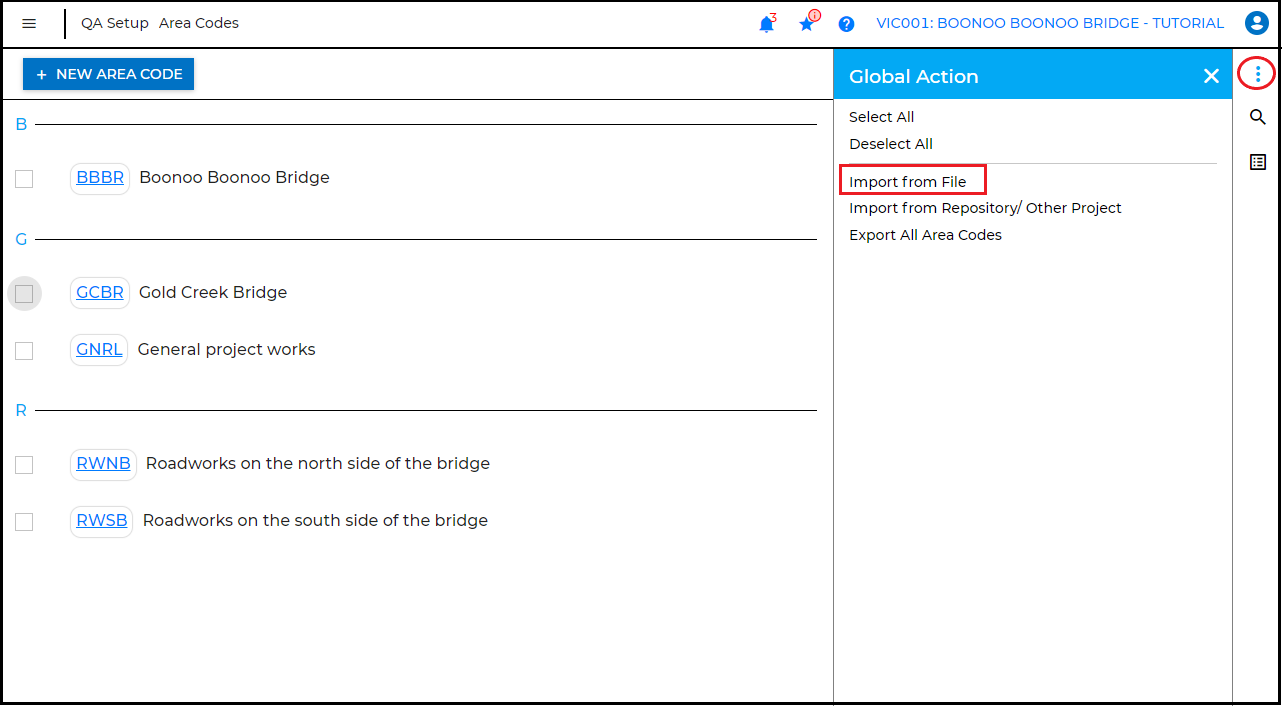This screenshot has width=1282, height=706.
Task: Check the box beside RWNB roadworks entry
Action: pyautogui.click(x=24, y=464)
